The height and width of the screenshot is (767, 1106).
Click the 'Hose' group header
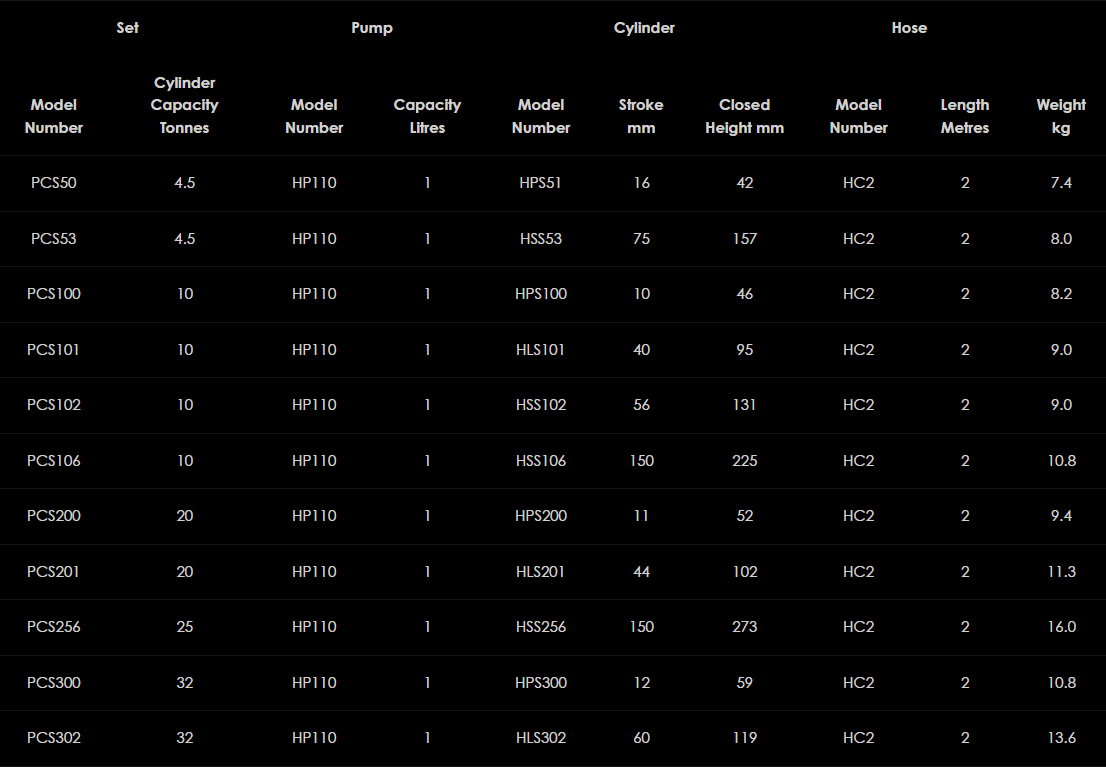909,28
